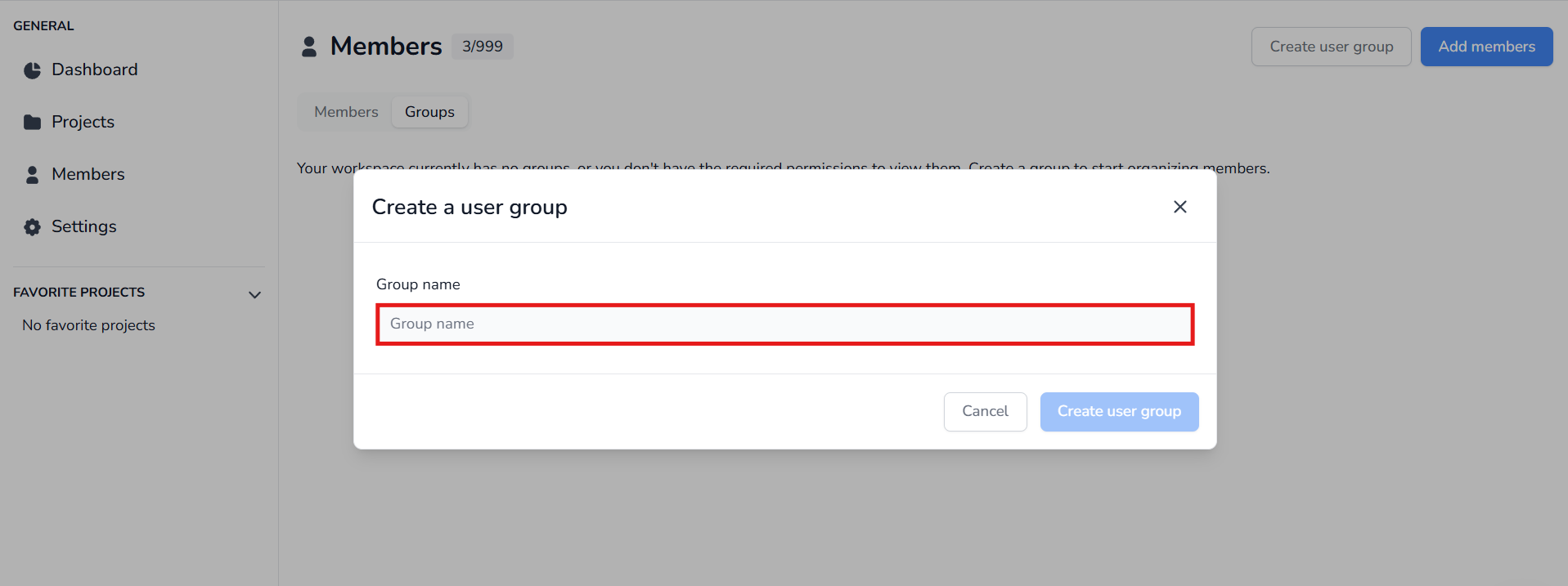Go to Projects label in the sidebar

[x=83, y=123]
